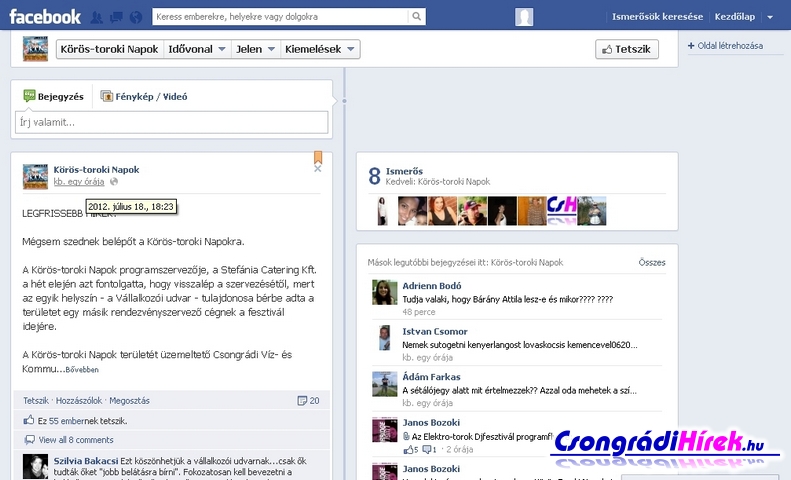791x480 pixels.
Task: Open the Ismerős friends heading link
Action: pos(404,171)
